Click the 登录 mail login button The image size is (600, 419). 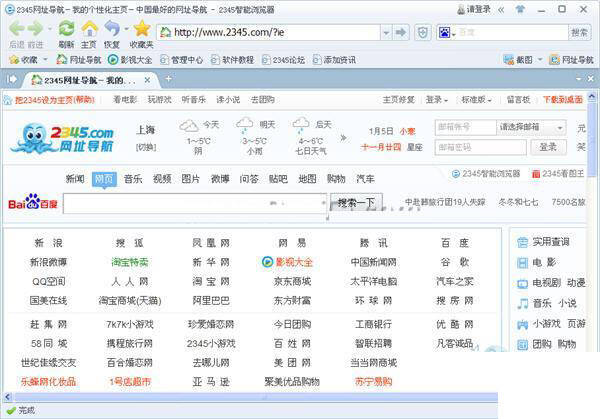coord(548,147)
